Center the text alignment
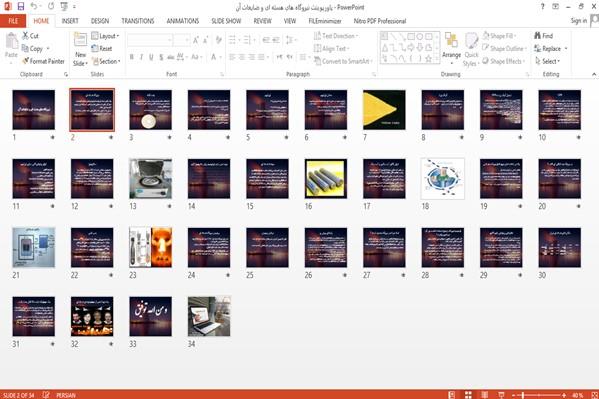Image resolution: width=599 pixels, height=399 pixels. coord(242,57)
